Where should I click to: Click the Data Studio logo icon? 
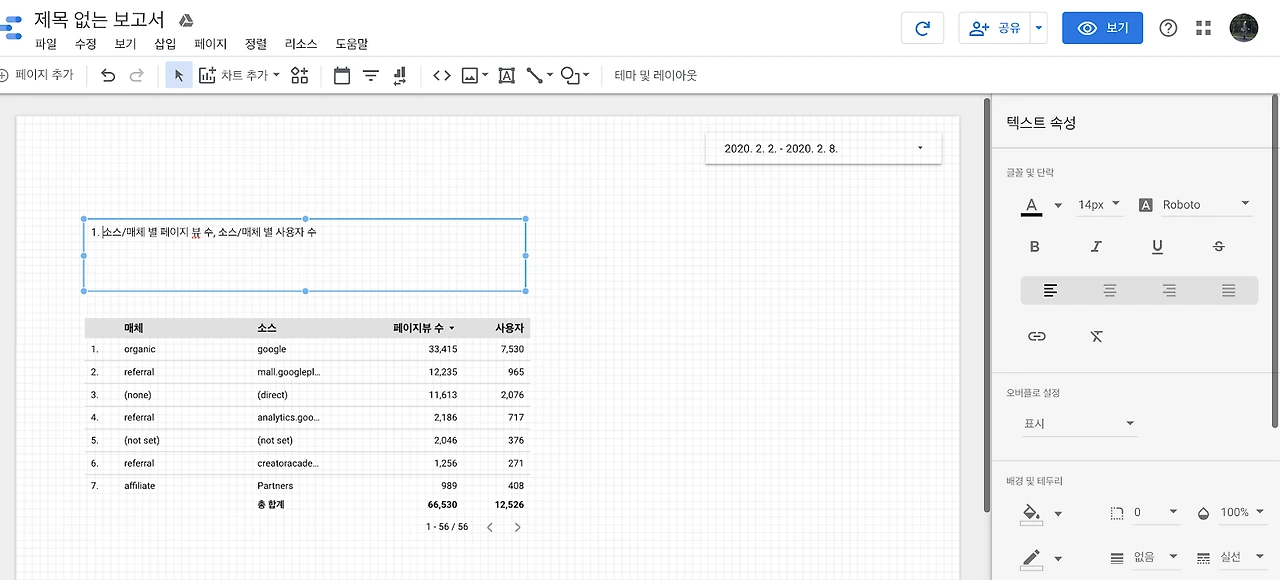tap(11, 27)
